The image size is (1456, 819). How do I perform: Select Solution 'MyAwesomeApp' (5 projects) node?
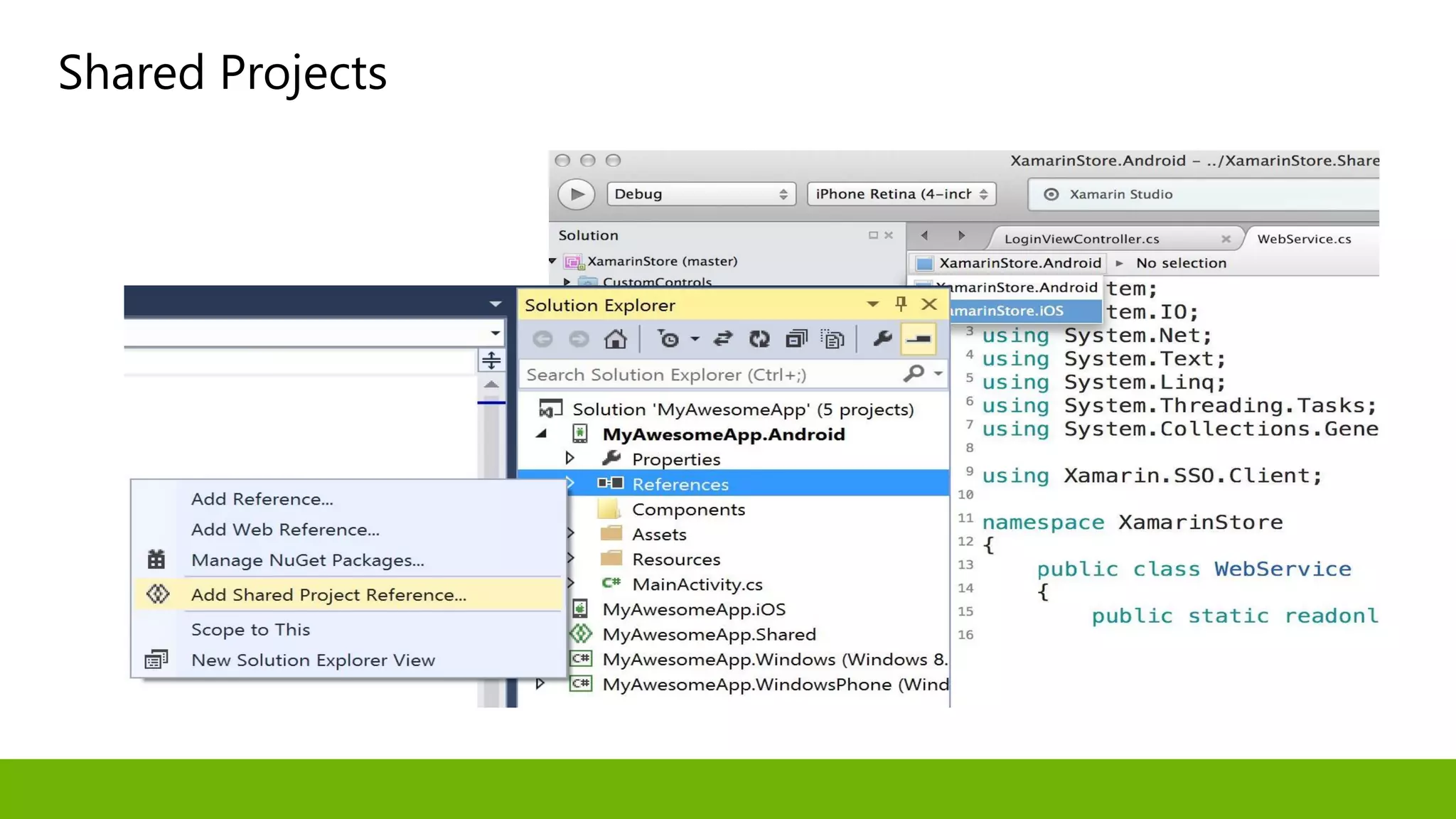pos(743,409)
